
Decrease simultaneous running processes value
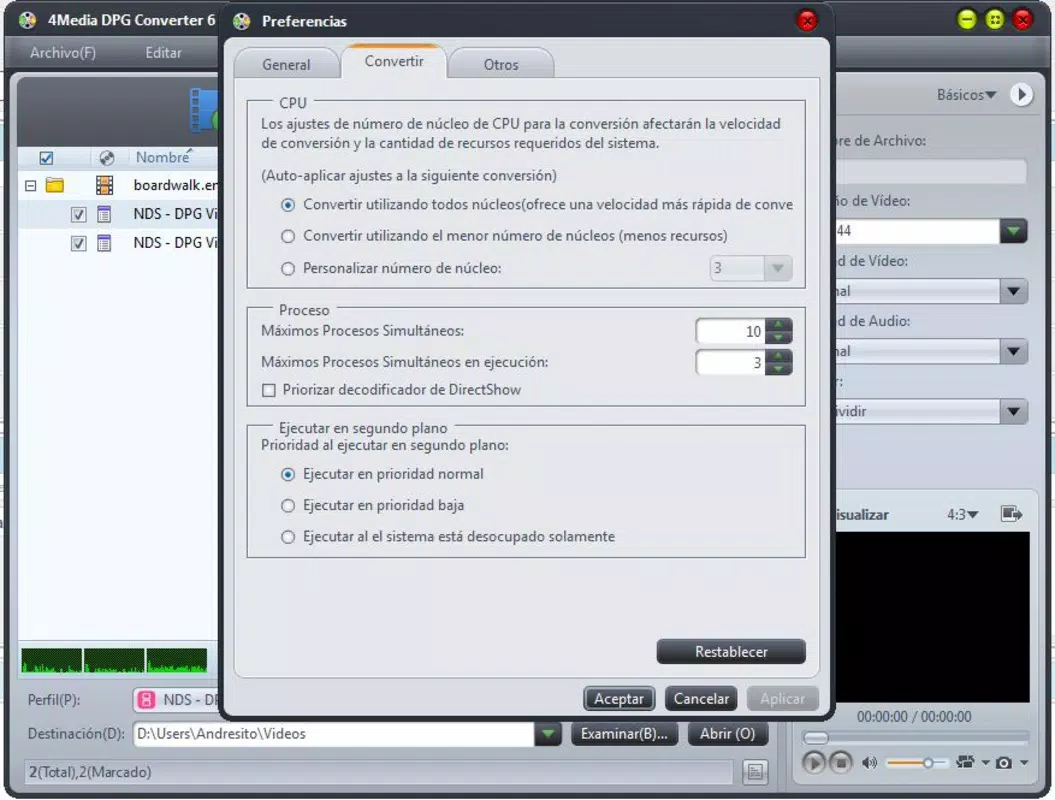click(x=778, y=369)
